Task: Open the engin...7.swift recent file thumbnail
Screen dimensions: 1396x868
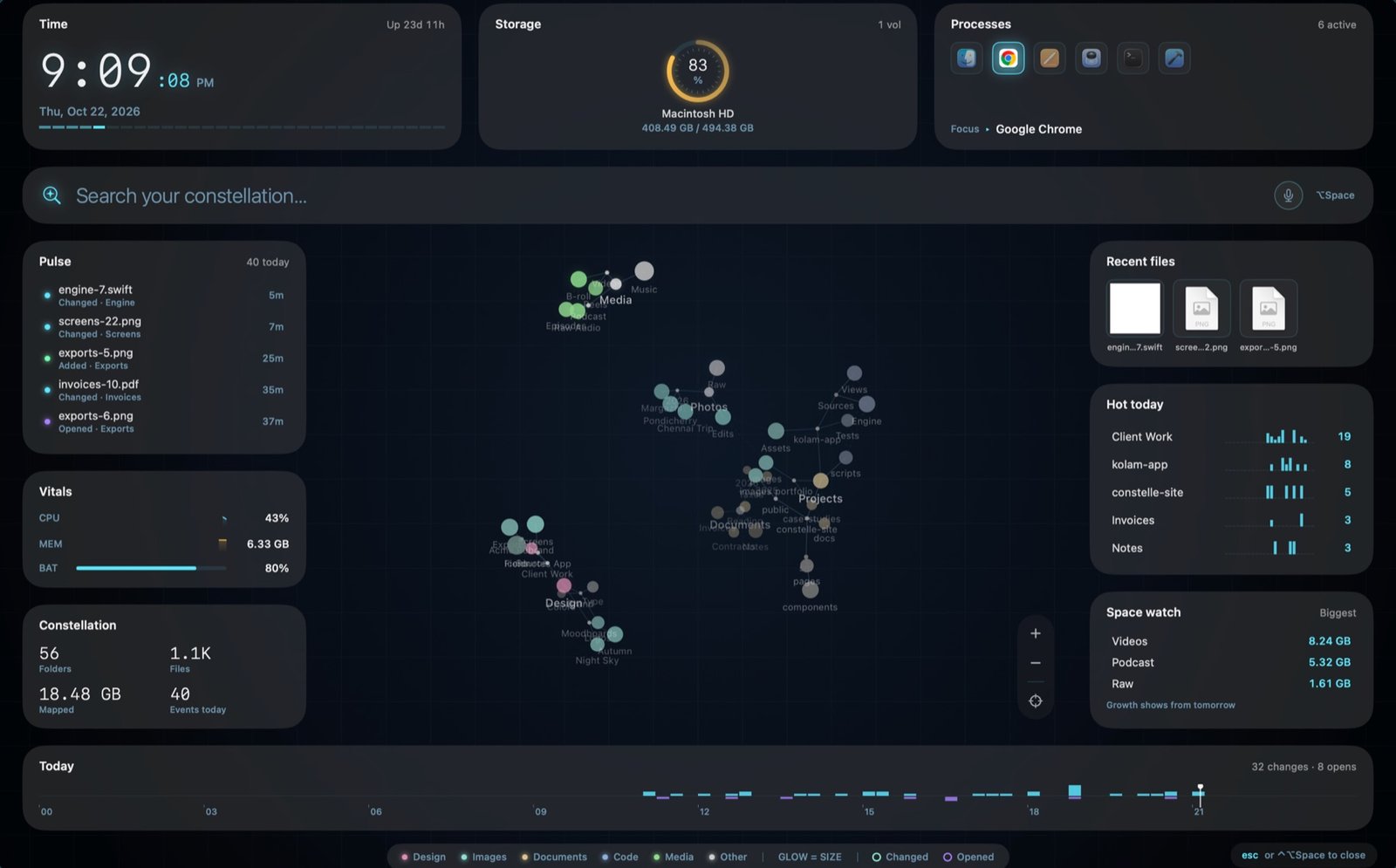Action: coord(1134,308)
